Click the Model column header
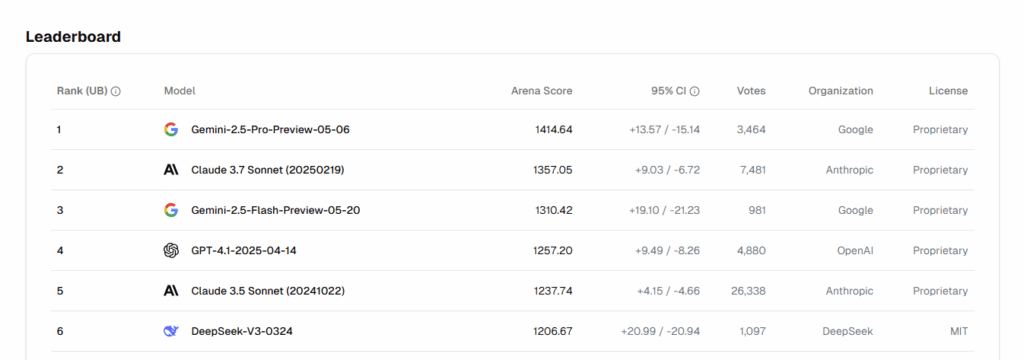Viewport: 1024px width, 360px height. pyautogui.click(x=180, y=91)
